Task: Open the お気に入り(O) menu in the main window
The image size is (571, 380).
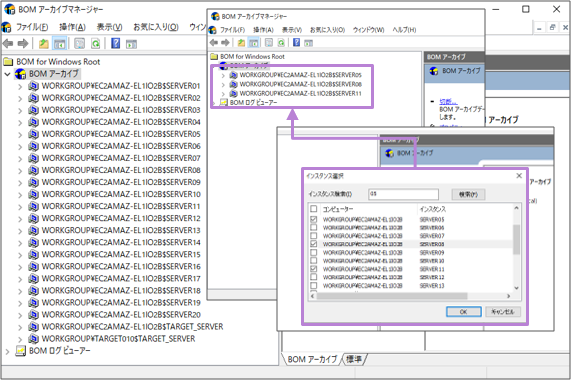Action: click(x=156, y=27)
